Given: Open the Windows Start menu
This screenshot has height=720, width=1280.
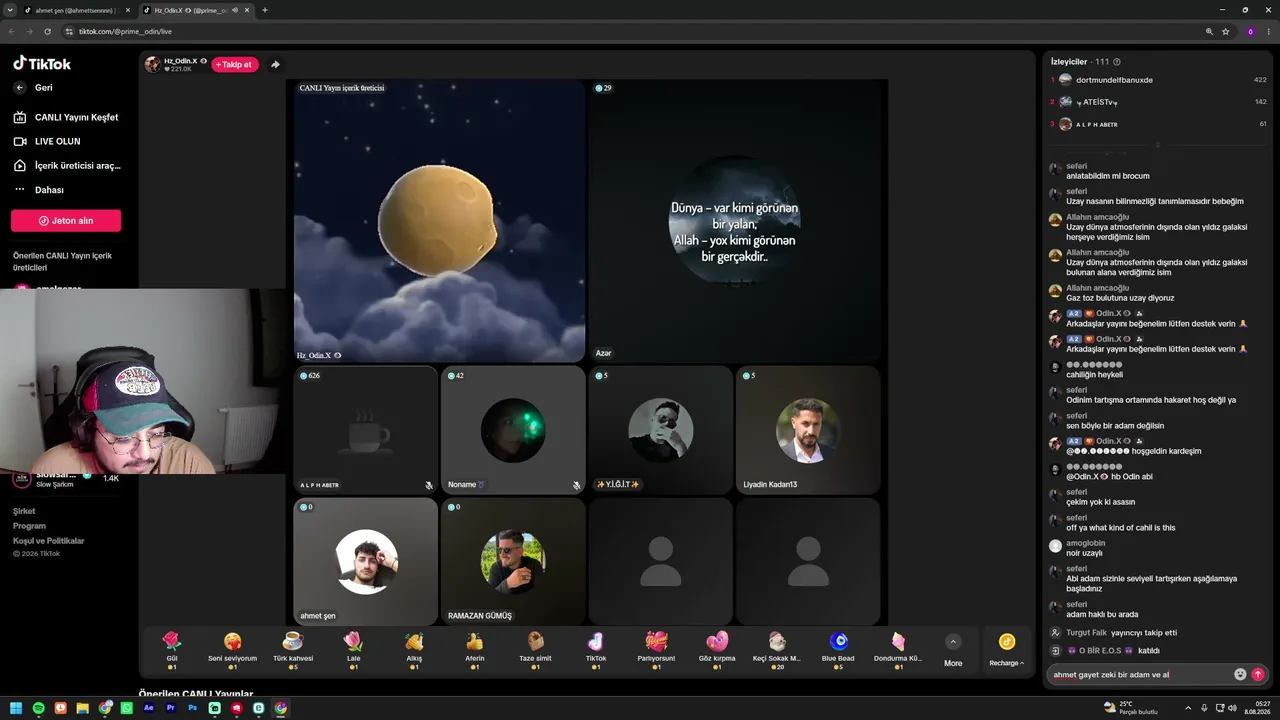Looking at the screenshot, I should tap(17, 708).
